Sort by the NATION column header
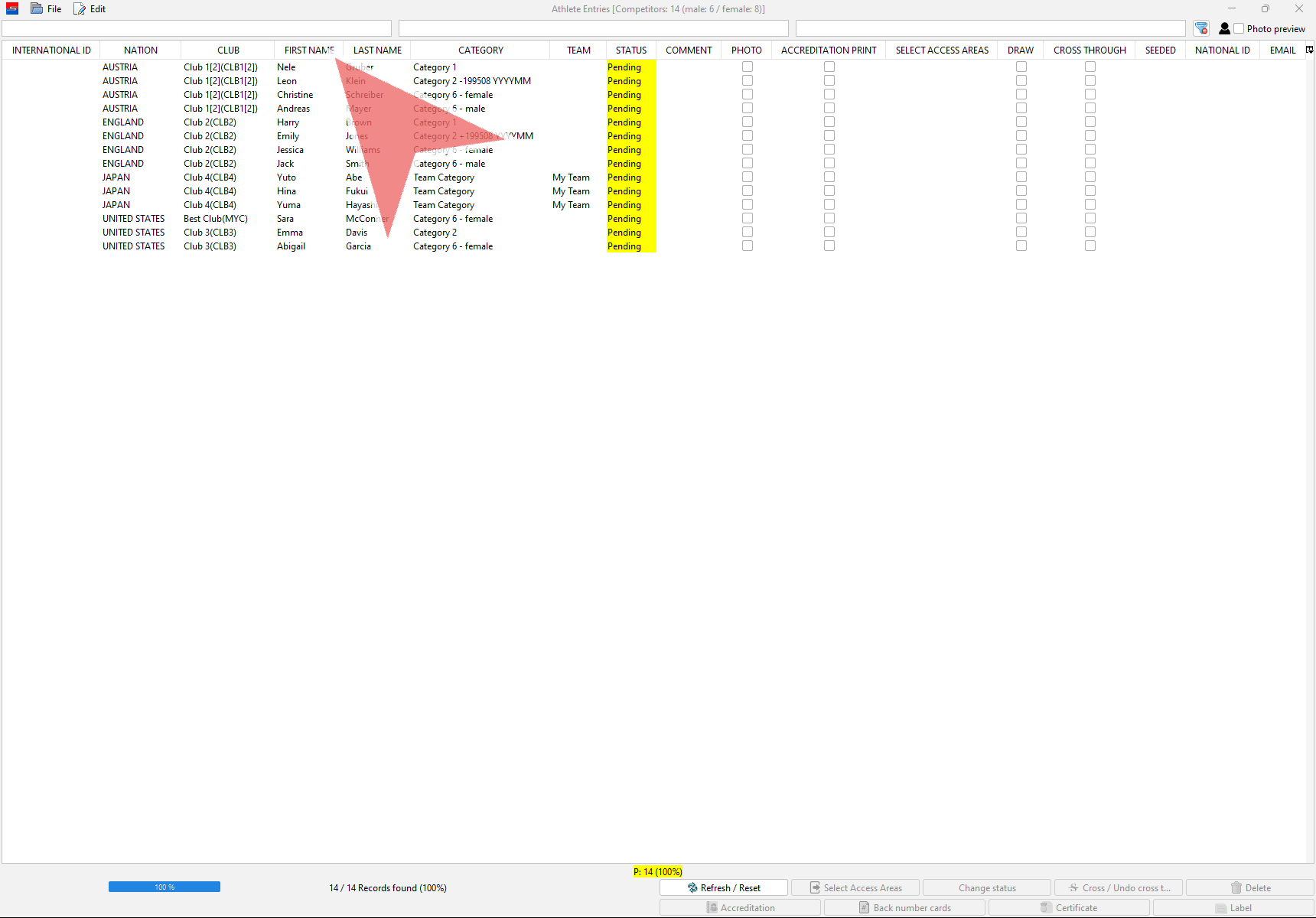 (141, 50)
